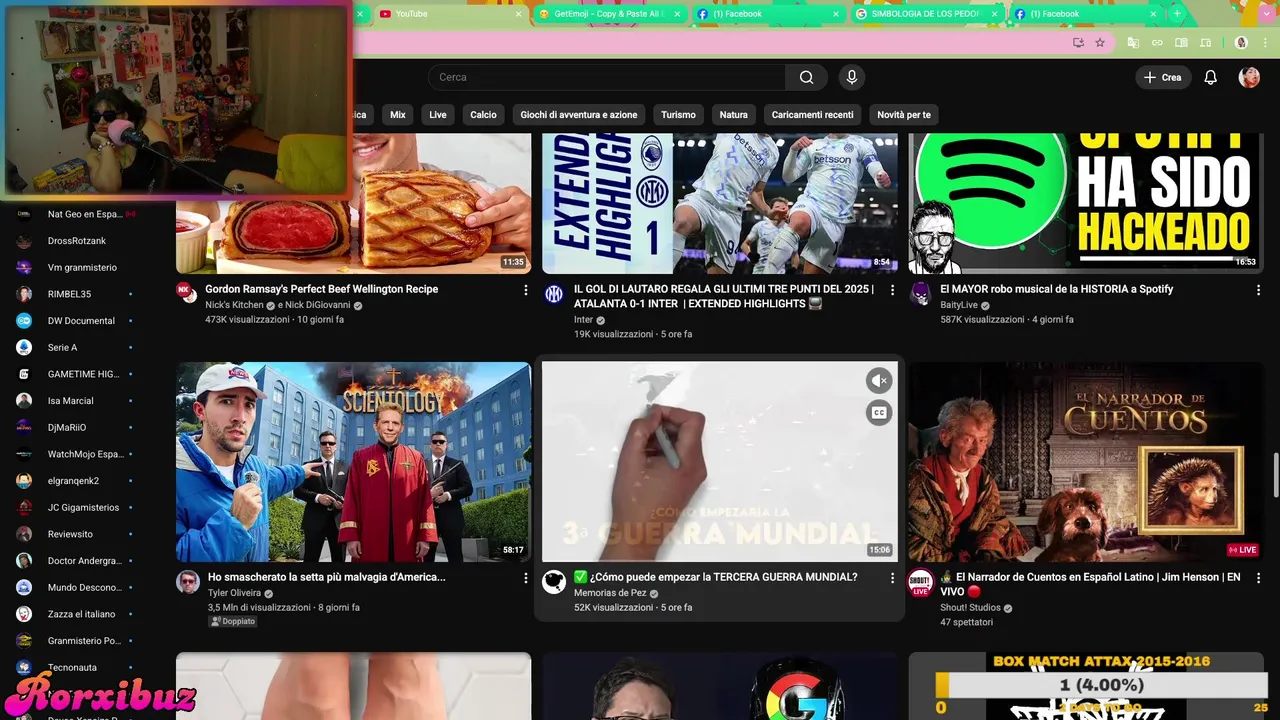Click the BaityLive channel avatar
The image size is (1280, 720).
tap(920, 294)
